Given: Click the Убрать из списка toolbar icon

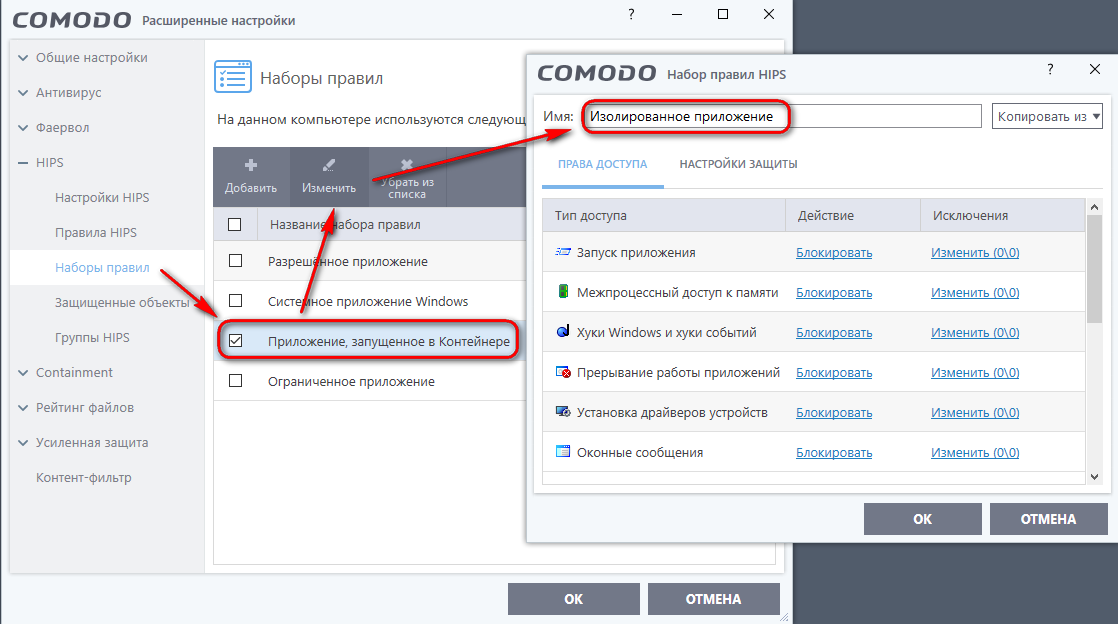Looking at the screenshot, I should coord(406,165).
